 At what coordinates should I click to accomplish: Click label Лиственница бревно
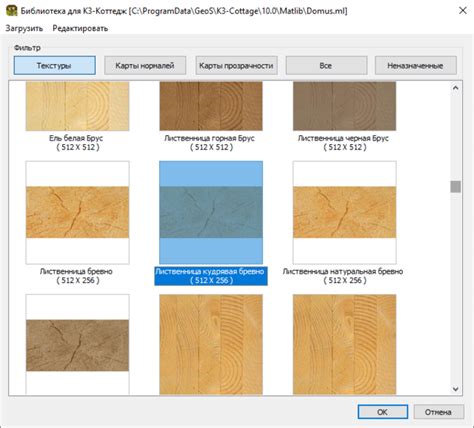coord(76,271)
